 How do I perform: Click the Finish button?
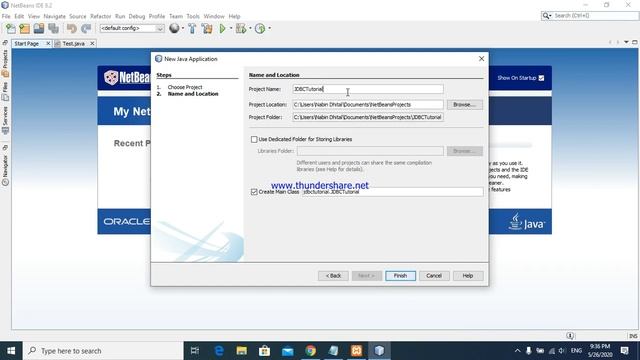(x=400, y=276)
